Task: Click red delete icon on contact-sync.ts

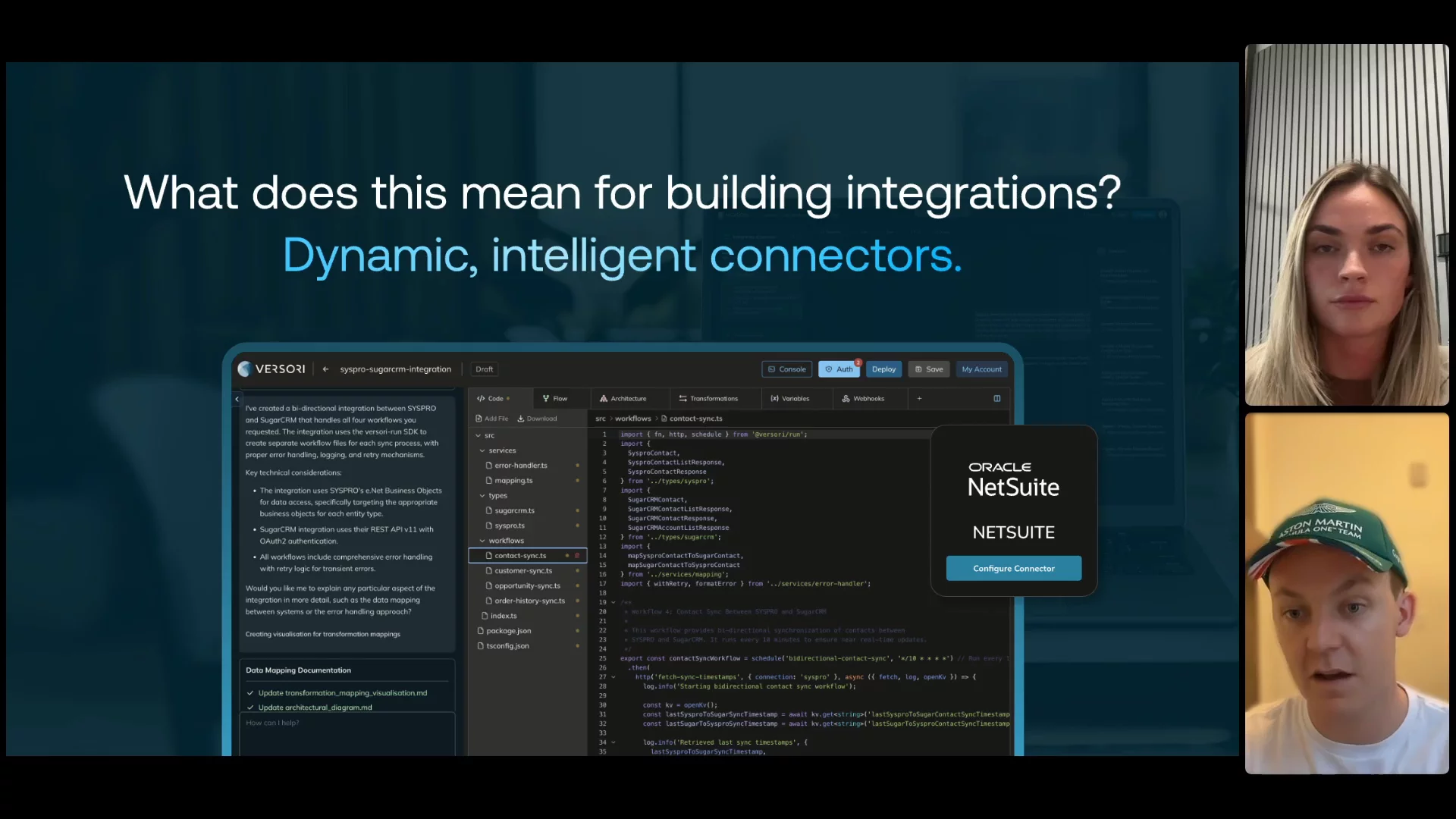Action: (577, 556)
